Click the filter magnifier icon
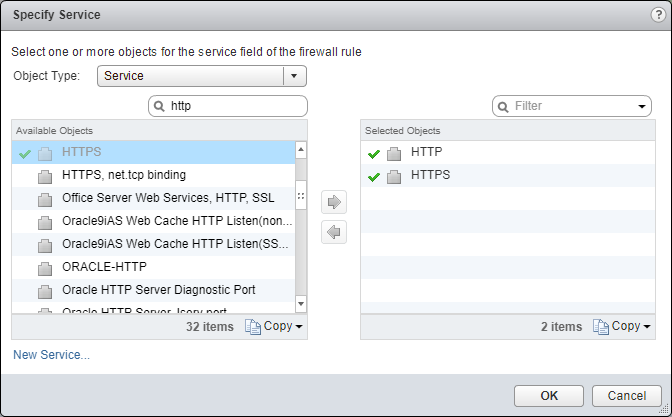This screenshot has width=672, height=417. point(503,106)
